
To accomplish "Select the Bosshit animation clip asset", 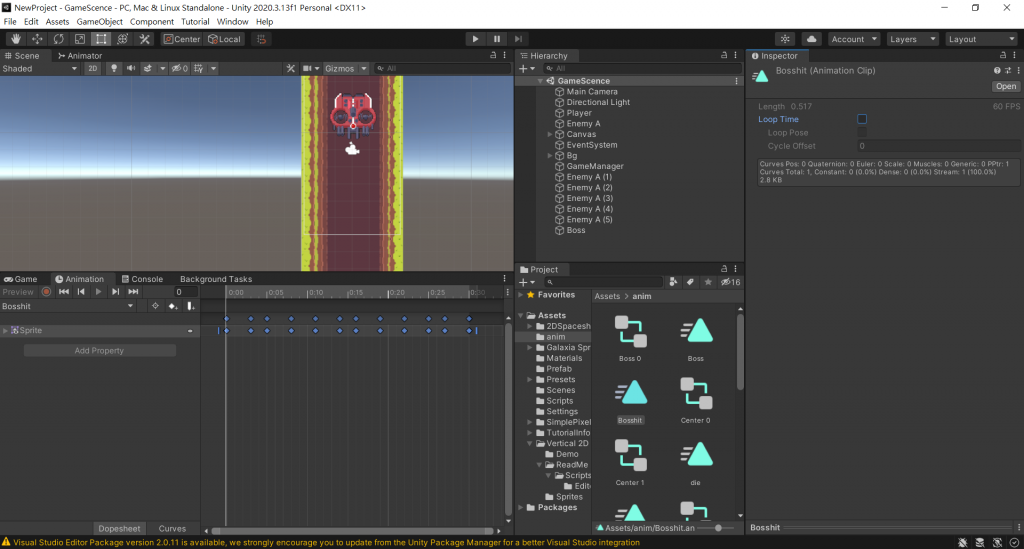I will [630, 399].
